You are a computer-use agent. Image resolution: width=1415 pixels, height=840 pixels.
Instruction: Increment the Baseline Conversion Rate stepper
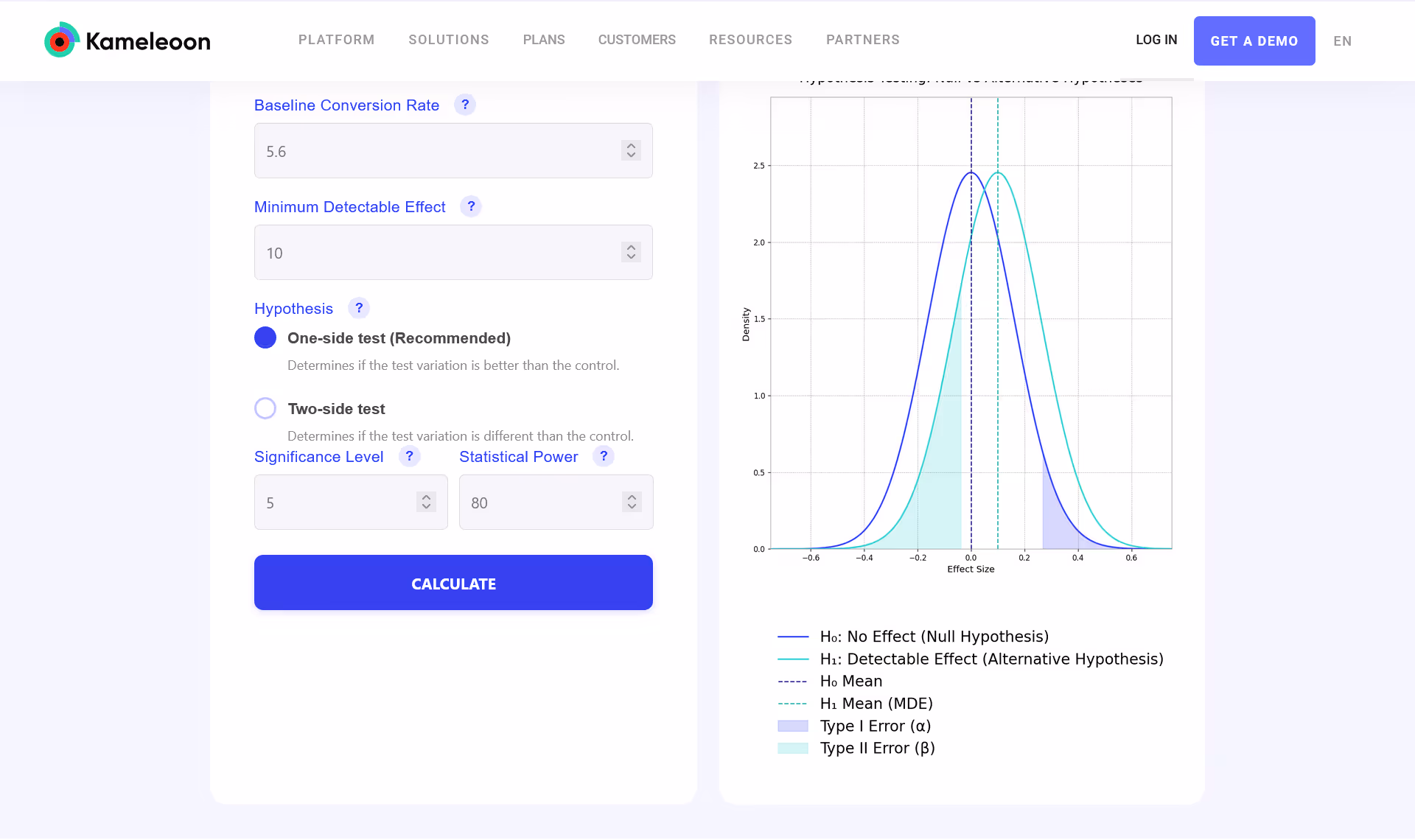632,145
